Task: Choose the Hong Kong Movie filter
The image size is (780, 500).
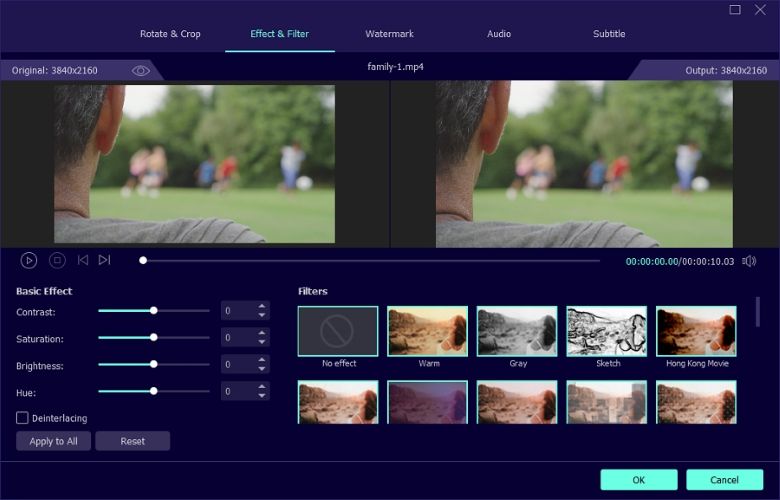Action: [696, 331]
